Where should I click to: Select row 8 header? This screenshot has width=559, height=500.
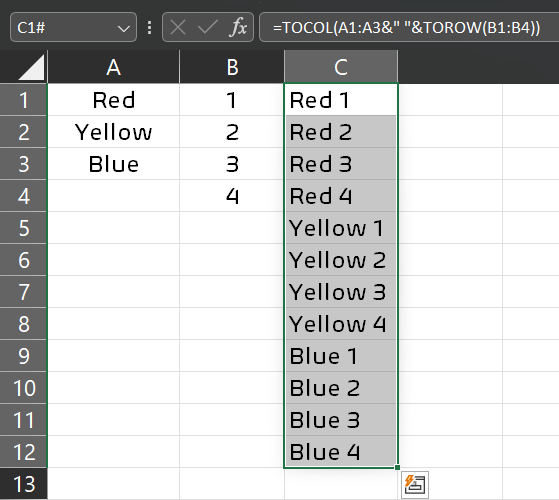[24, 324]
